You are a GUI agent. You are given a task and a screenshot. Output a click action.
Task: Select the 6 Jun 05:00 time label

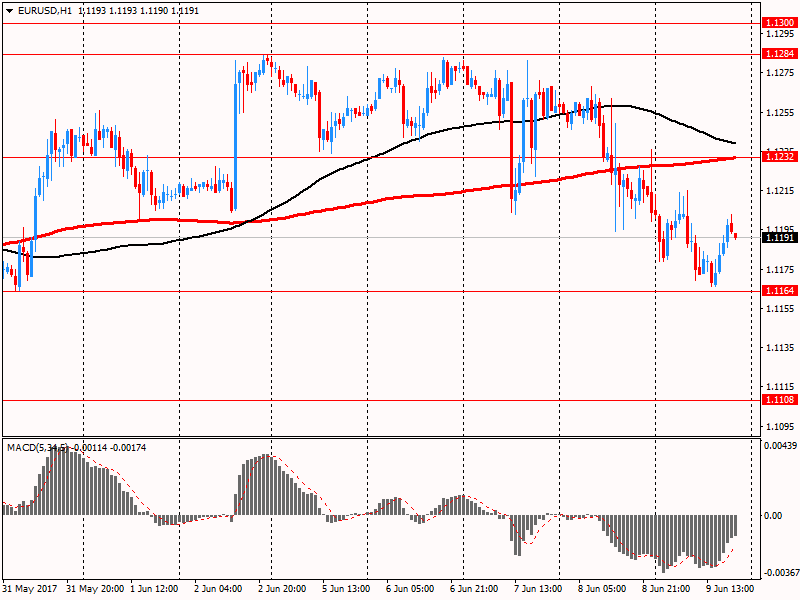pyautogui.click(x=410, y=589)
